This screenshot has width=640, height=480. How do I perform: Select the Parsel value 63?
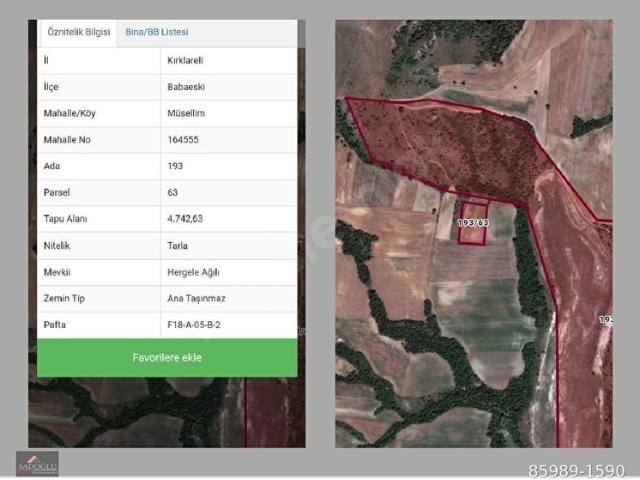tap(172, 192)
